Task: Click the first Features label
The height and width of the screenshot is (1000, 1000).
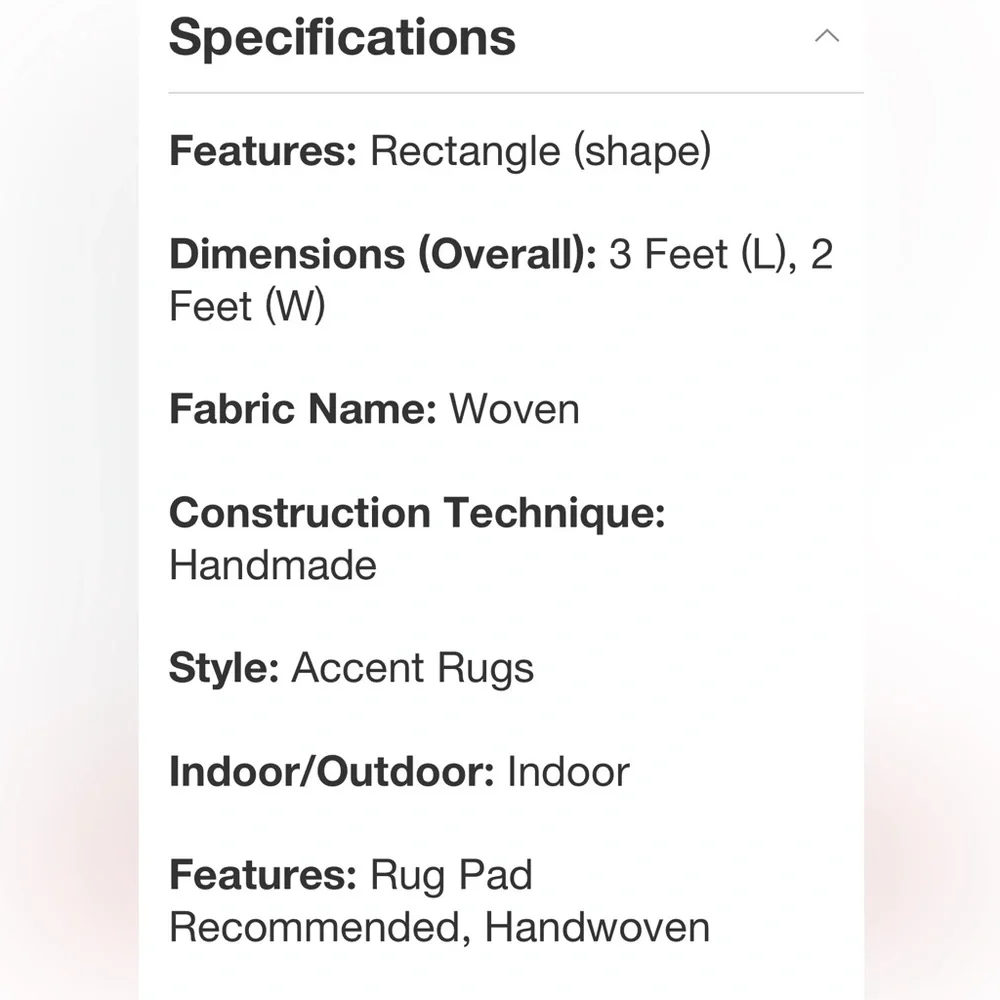Action: point(263,151)
